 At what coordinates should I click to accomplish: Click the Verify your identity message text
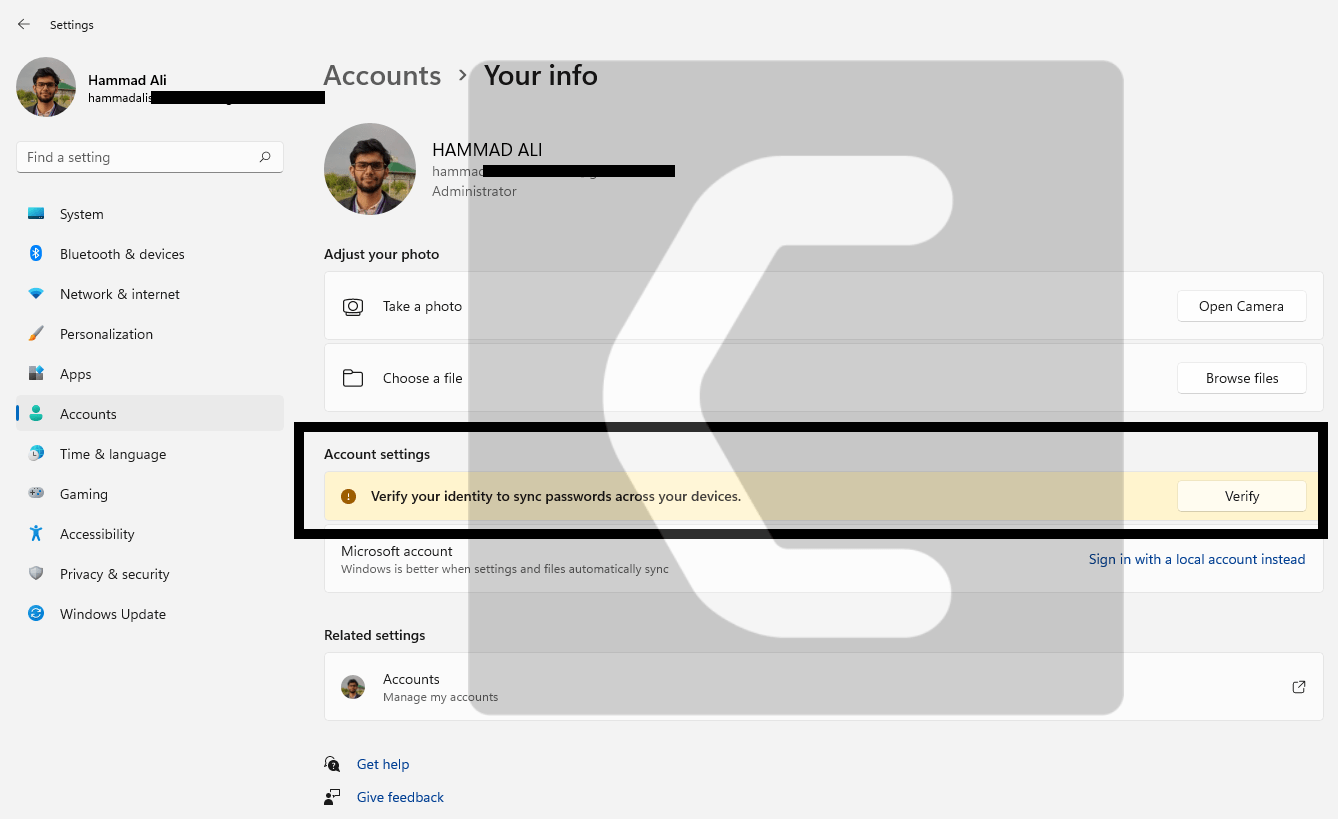[556, 496]
